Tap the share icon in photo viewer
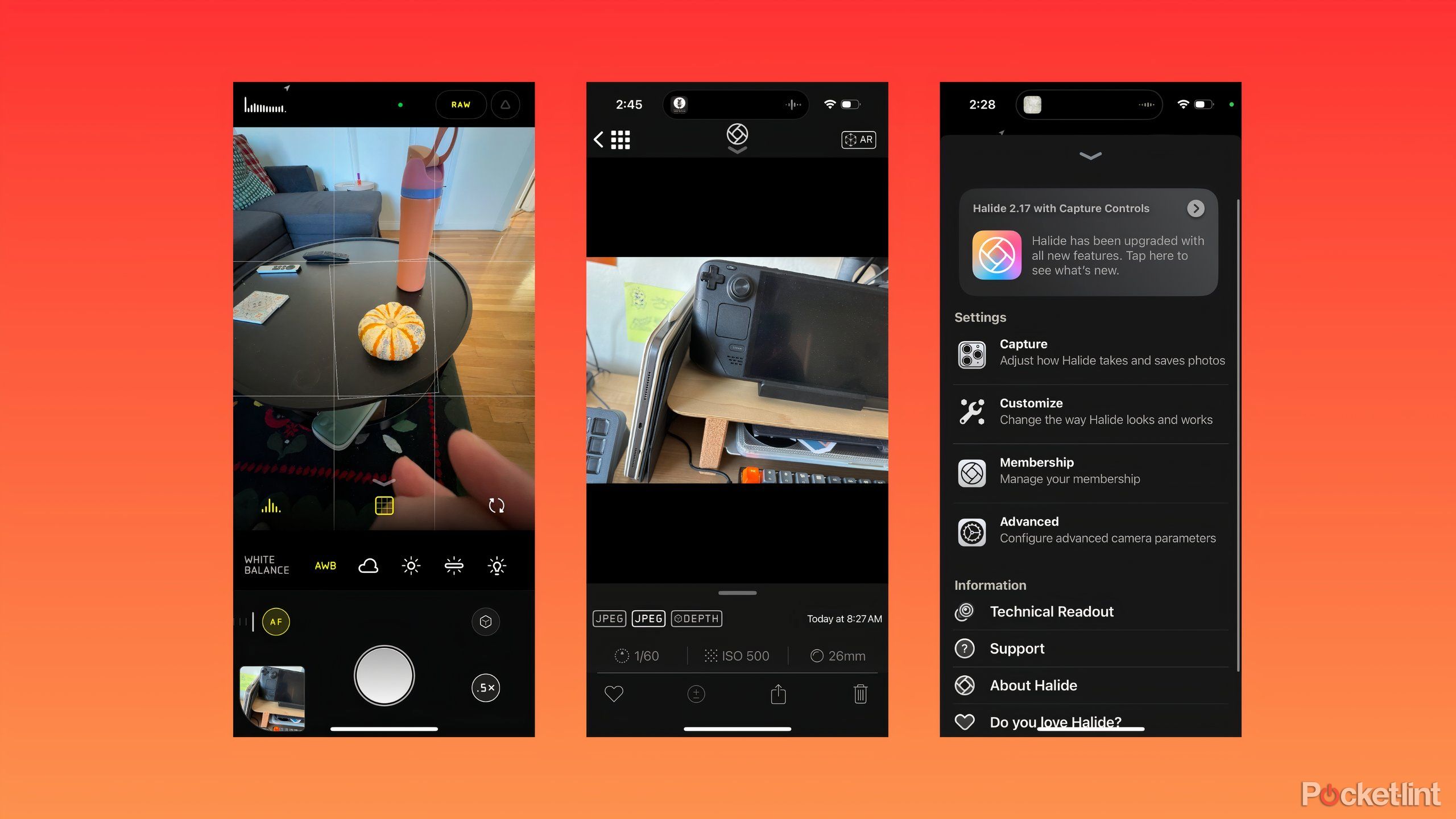This screenshot has height=819, width=1456. coord(779,694)
